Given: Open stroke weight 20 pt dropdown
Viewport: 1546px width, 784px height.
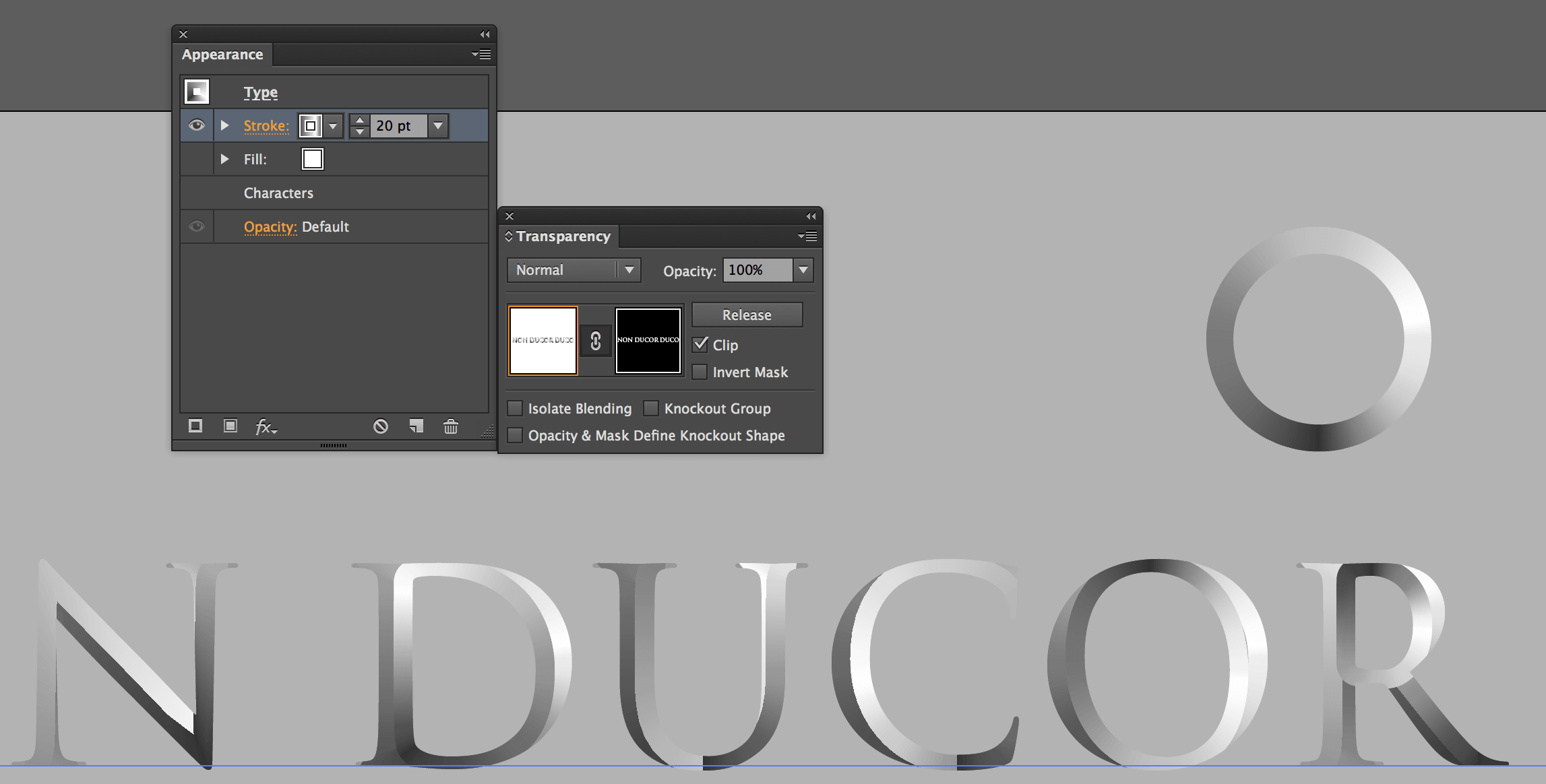Looking at the screenshot, I should click(x=439, y=126).
